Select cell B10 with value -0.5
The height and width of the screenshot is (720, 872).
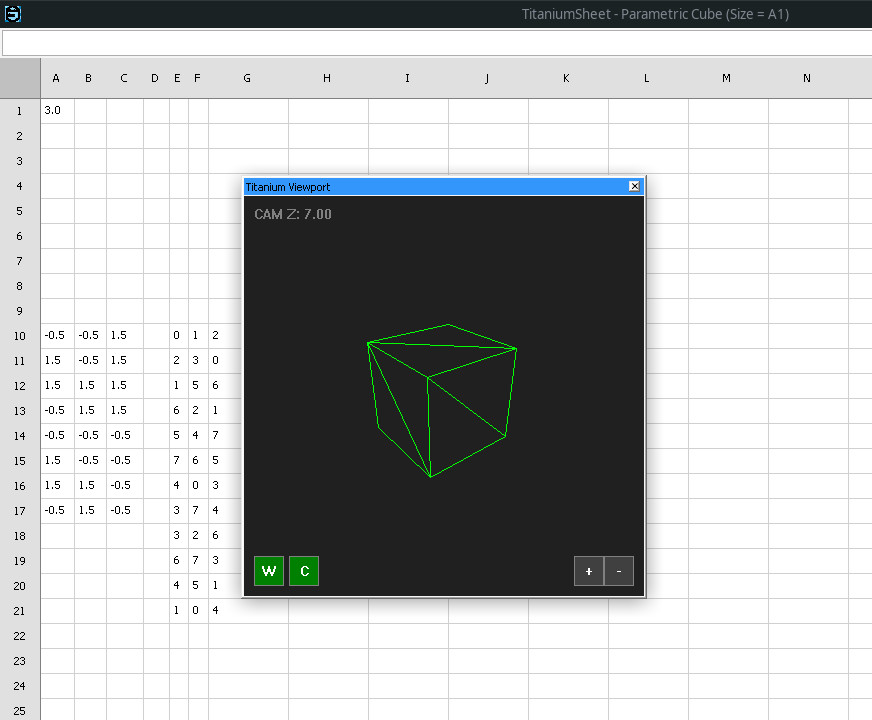pos(90,336)
